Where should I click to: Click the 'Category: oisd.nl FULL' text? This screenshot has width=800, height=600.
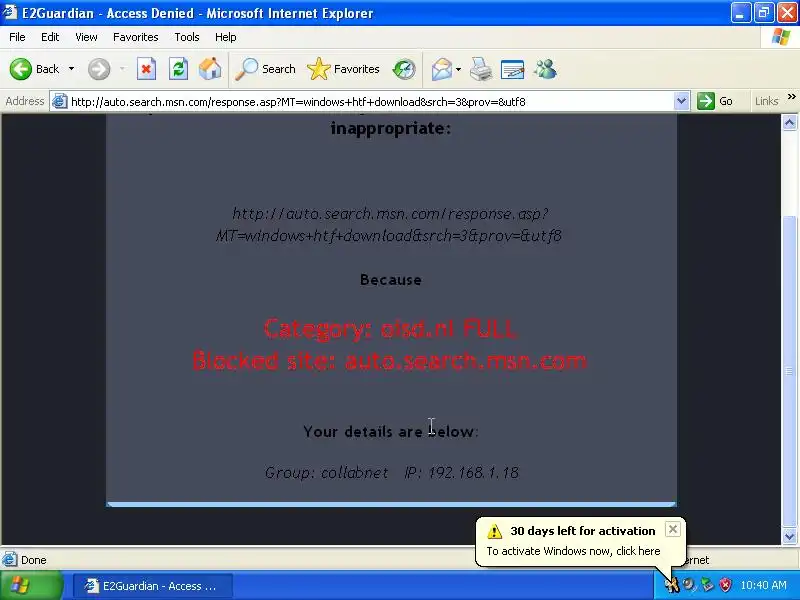click(x=391, y=329)
